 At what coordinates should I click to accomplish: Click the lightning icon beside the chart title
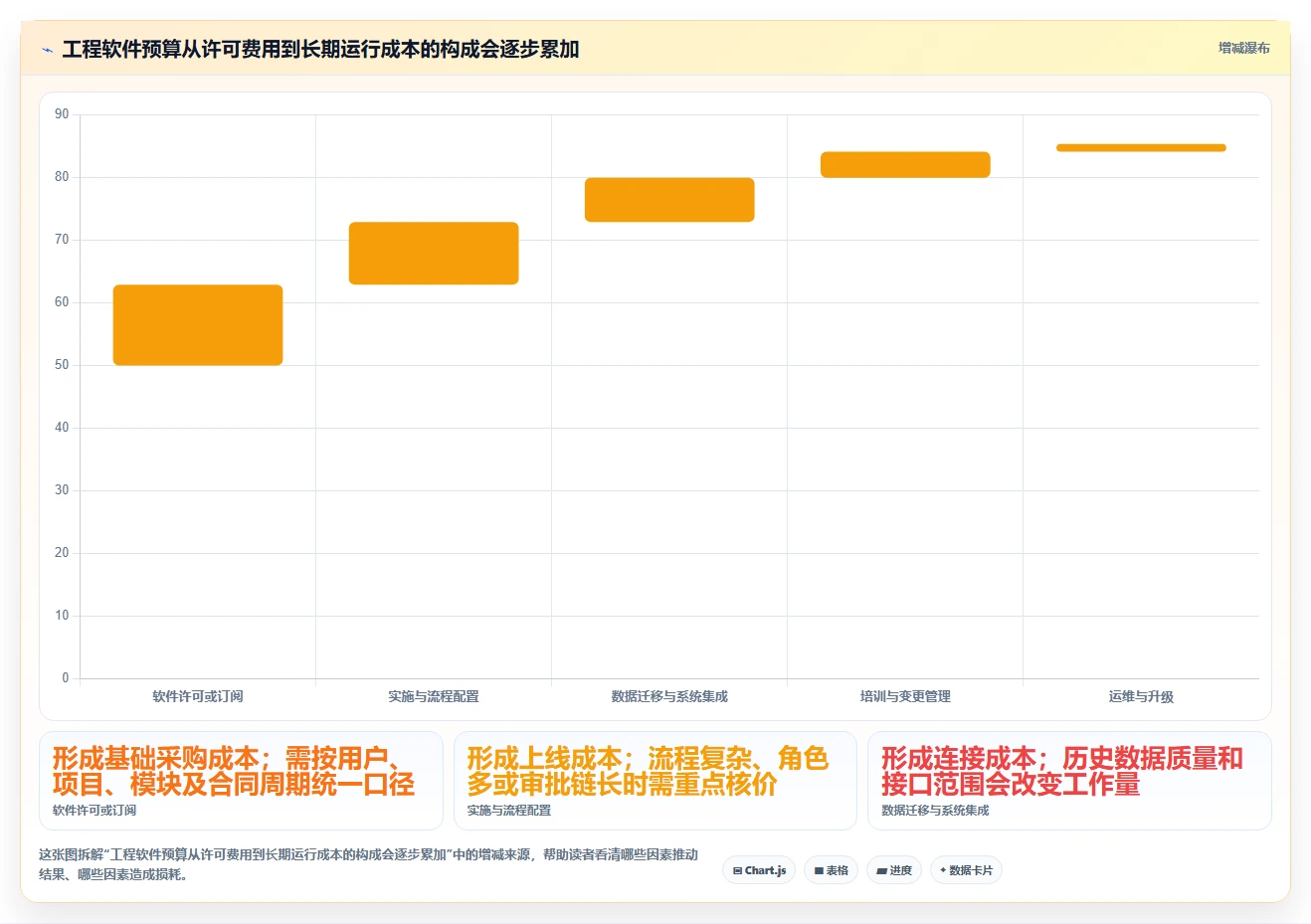(47, 50)
